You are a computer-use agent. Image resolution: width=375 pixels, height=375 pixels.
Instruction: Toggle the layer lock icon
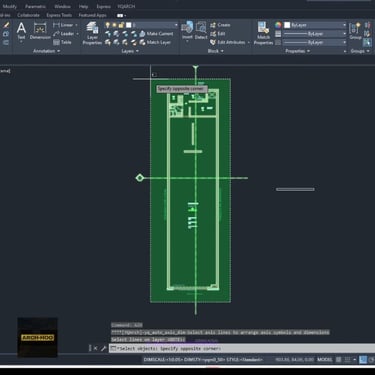point(121,25)
